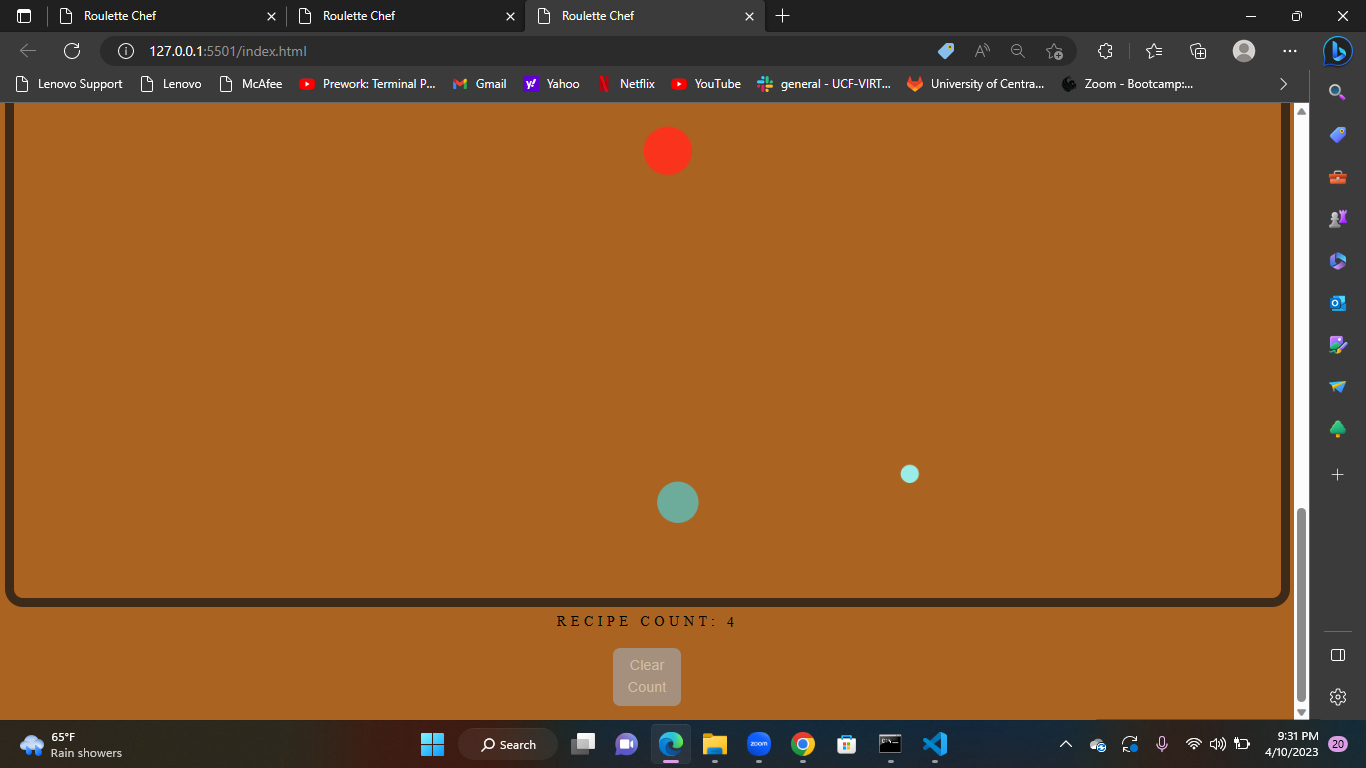Expand the bookmarks bar overflow chevron
Image resolution: width=1366 pixels, height=768 pixels.
[x=1283, y=84]
